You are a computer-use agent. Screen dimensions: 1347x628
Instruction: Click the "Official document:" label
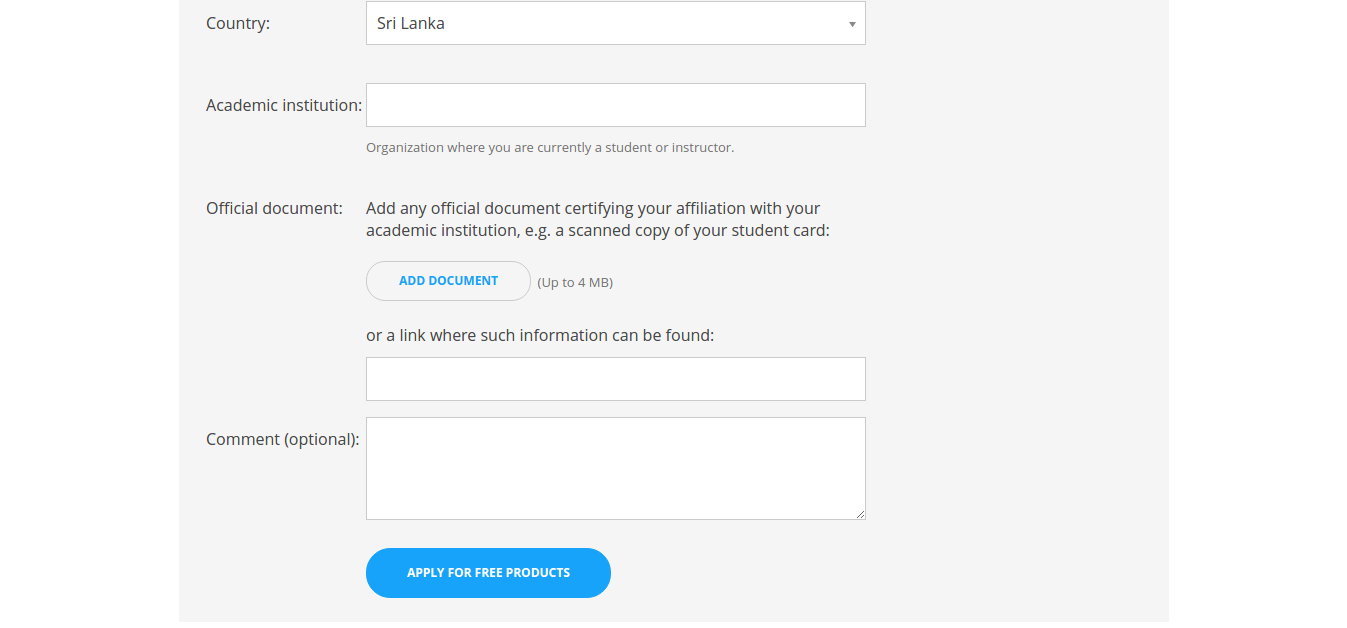274,208
